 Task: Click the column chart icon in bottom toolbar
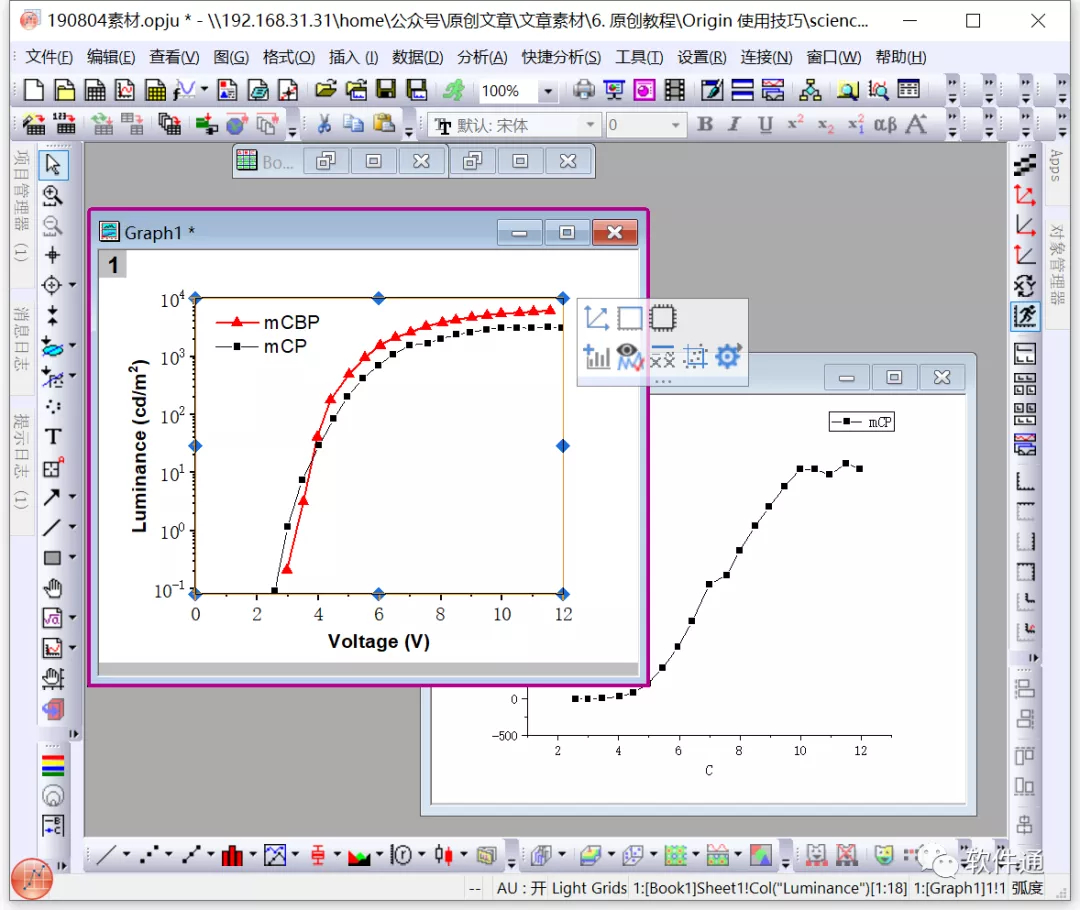[232, 855]
